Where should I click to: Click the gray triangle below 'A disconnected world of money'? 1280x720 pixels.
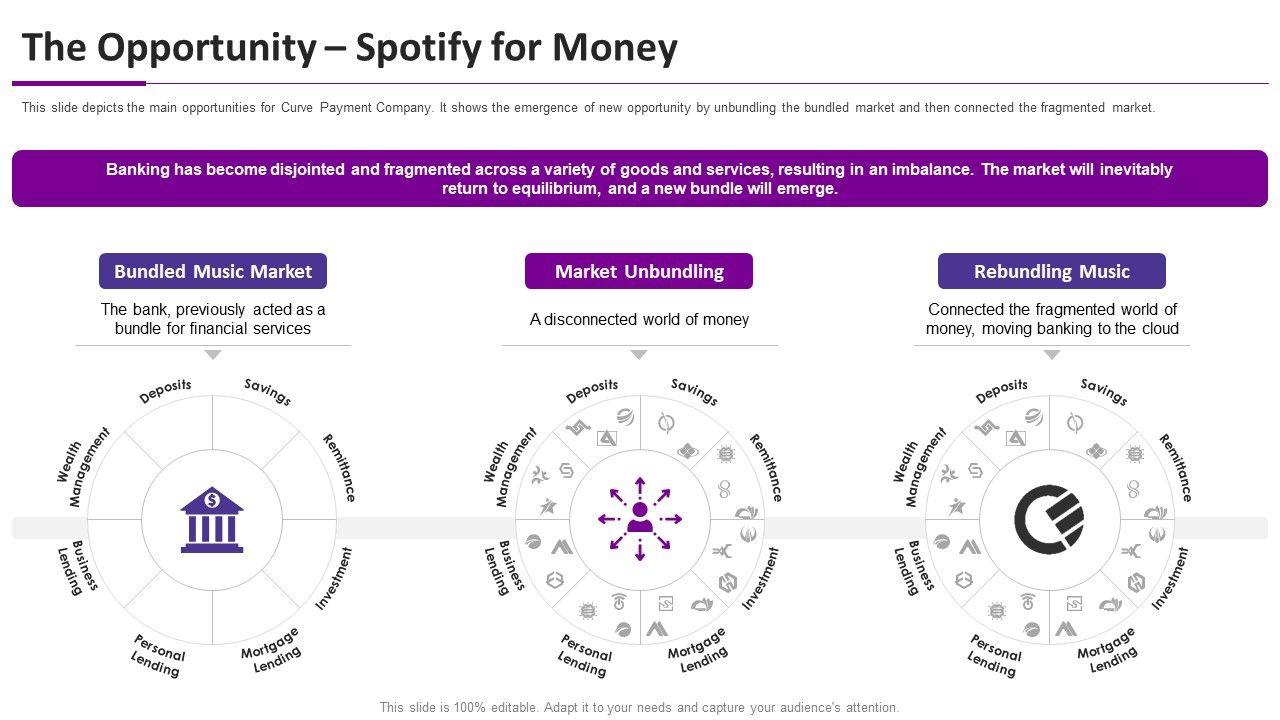(639, 355)
